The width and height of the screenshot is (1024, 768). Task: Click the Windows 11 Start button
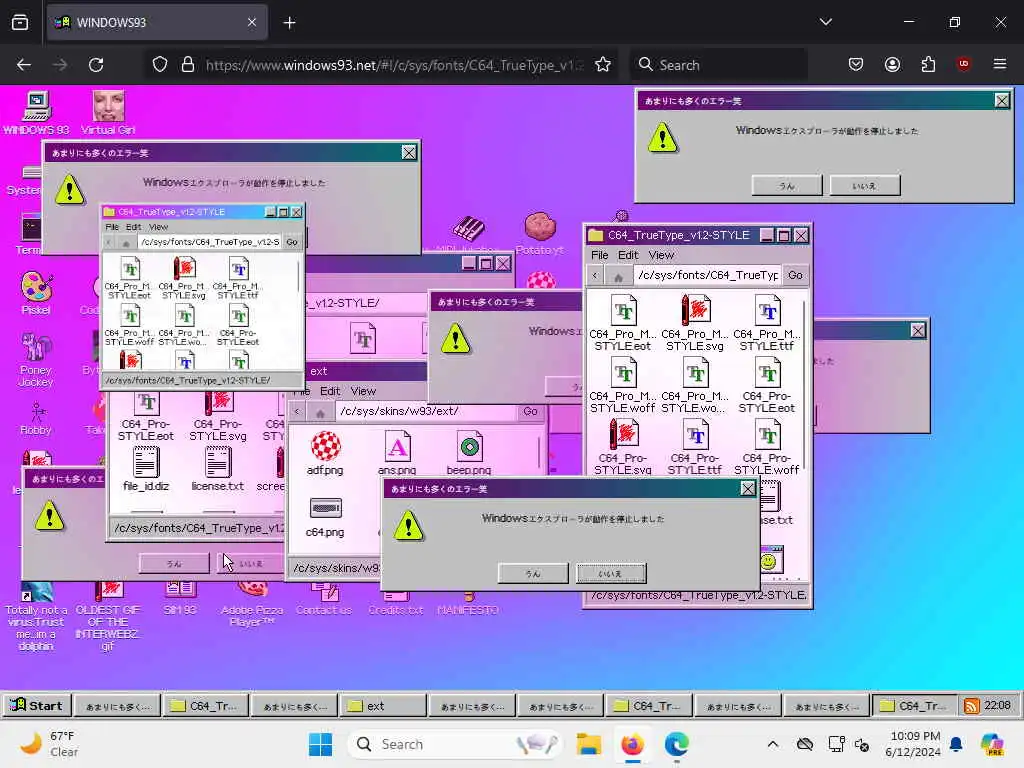[320, 744]
